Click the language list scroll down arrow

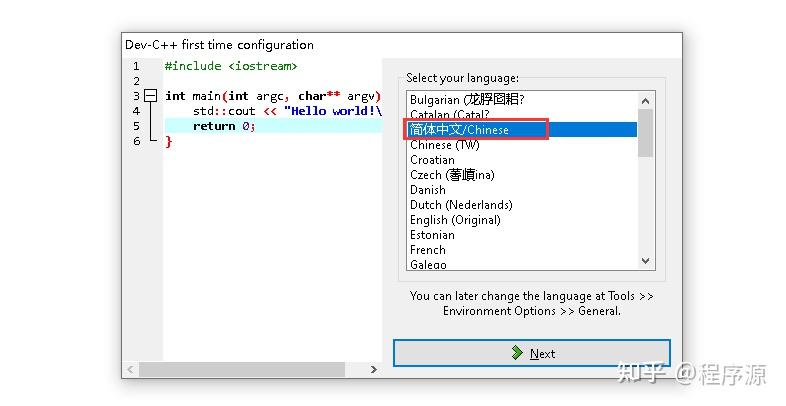pos(646,261)
